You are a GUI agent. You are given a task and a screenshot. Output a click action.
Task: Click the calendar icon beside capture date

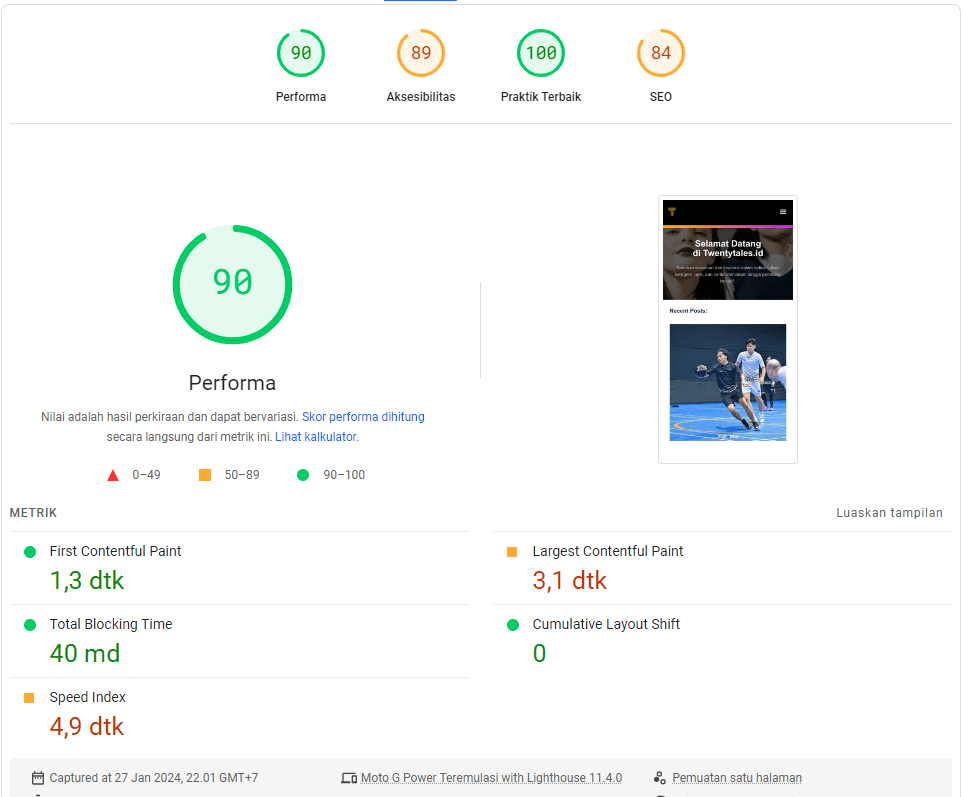pos(37,778)
